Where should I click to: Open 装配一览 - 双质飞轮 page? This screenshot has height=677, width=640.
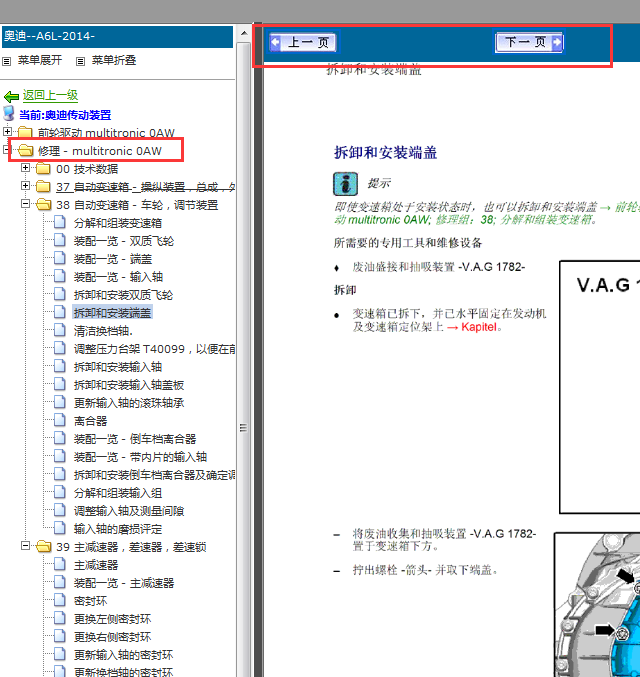click(124, 241)
